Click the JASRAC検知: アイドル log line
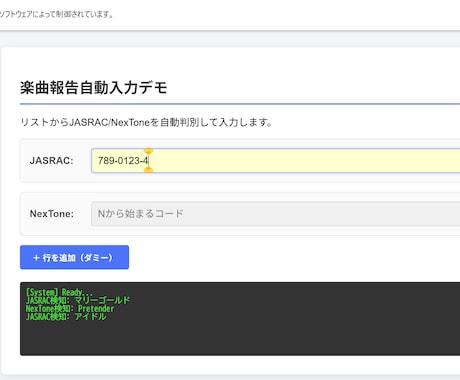Screen dimensions: 460x380 point(66,316)
